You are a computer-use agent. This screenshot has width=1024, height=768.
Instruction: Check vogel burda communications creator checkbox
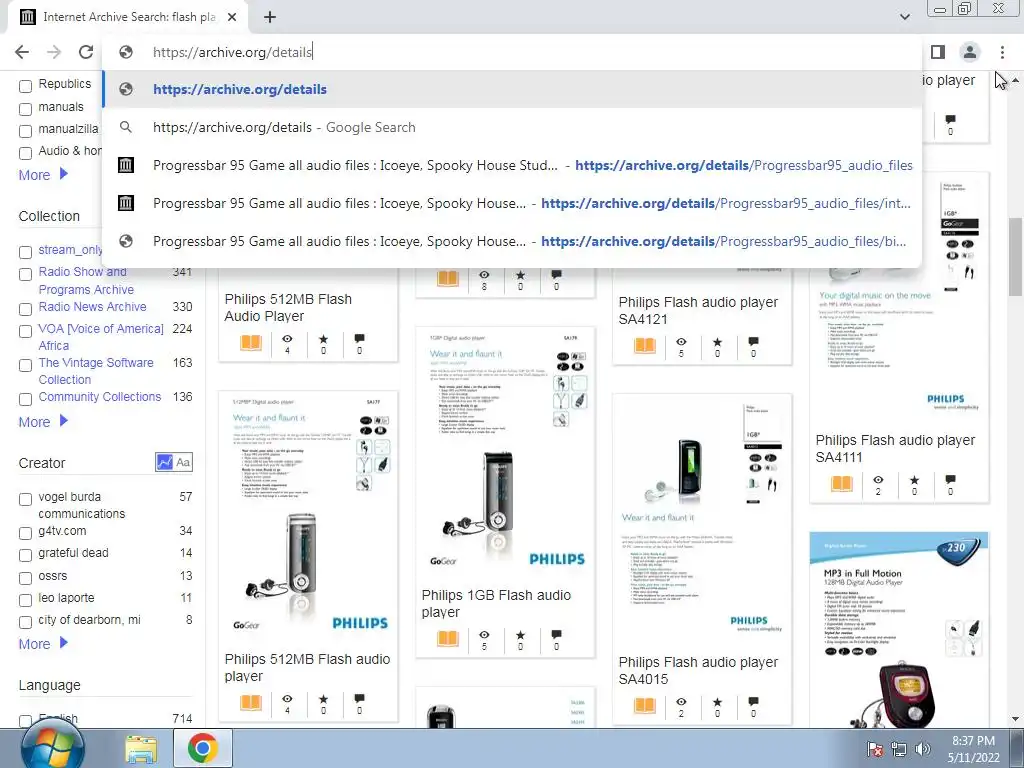coord(25,499)
